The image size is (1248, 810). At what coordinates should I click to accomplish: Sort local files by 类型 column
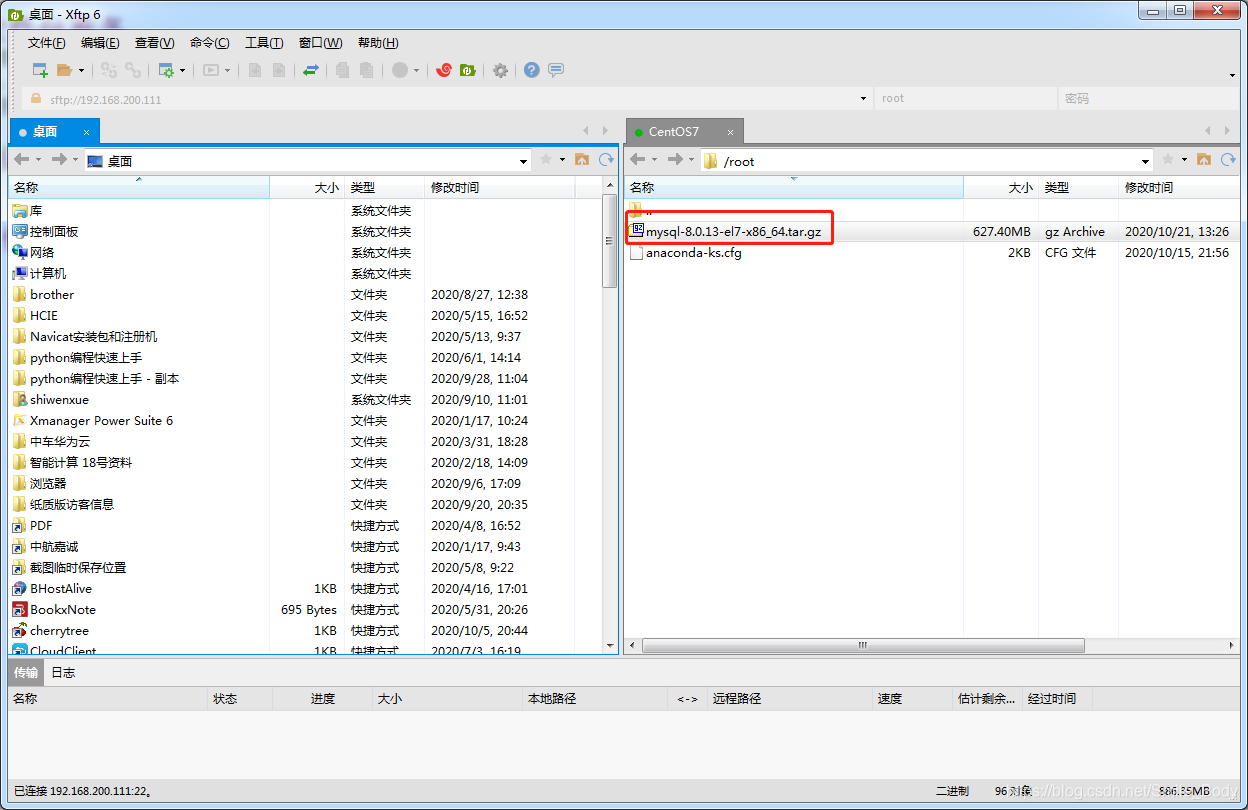(x=384, y=187)
